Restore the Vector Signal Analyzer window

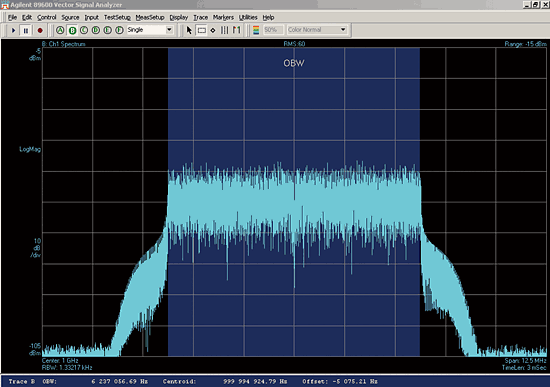pos(535,5)
